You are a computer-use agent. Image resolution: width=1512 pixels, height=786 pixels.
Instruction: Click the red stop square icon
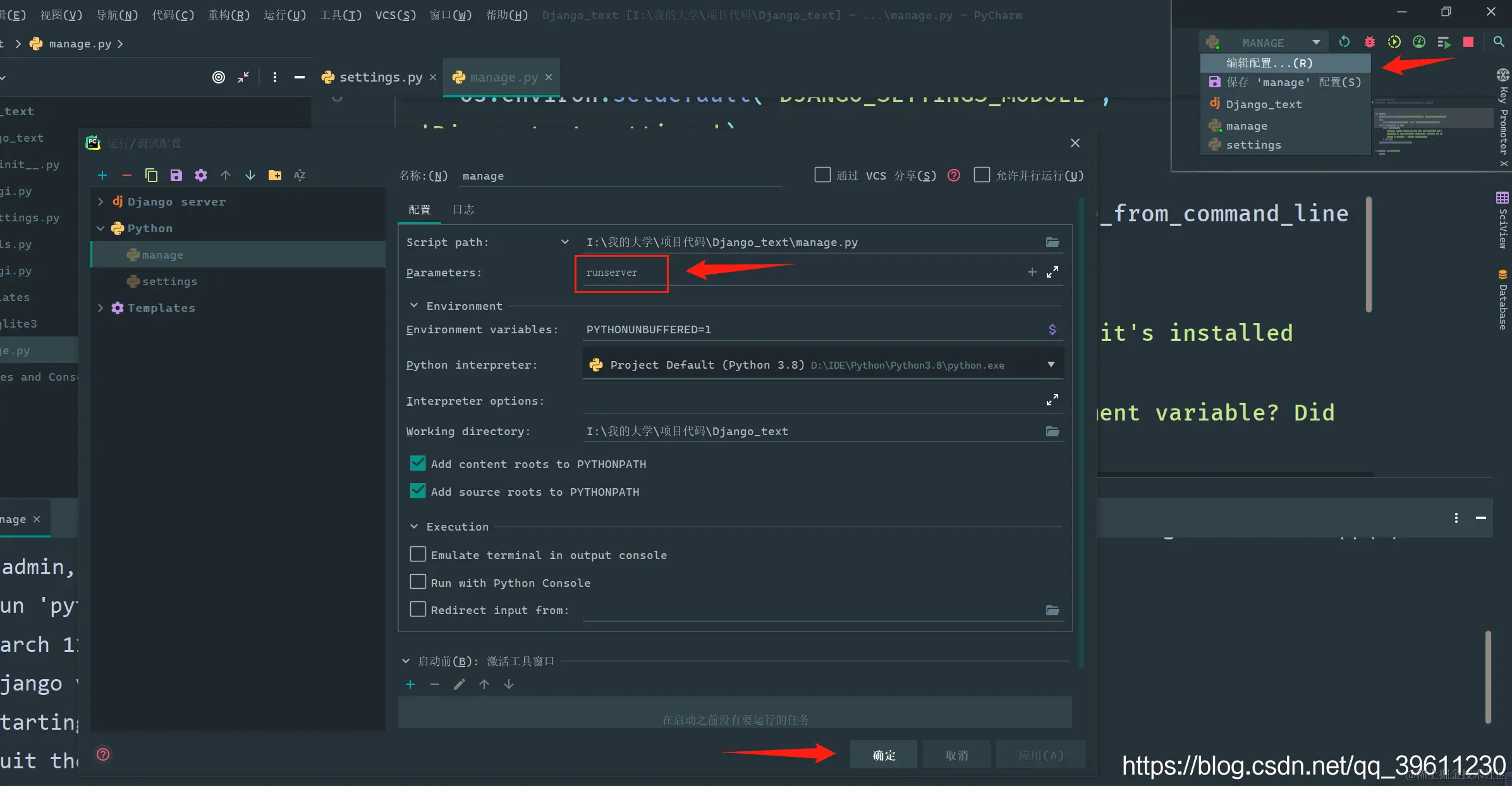(1468, 42)
